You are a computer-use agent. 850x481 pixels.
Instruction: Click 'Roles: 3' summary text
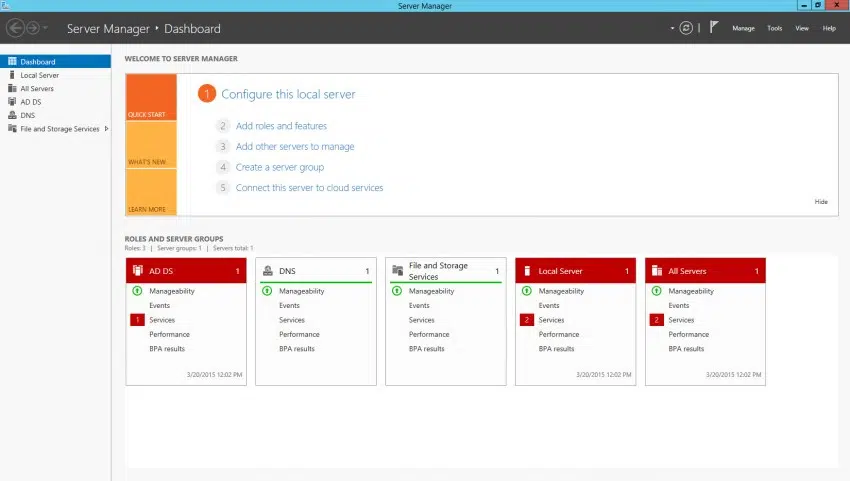point(135,248)
